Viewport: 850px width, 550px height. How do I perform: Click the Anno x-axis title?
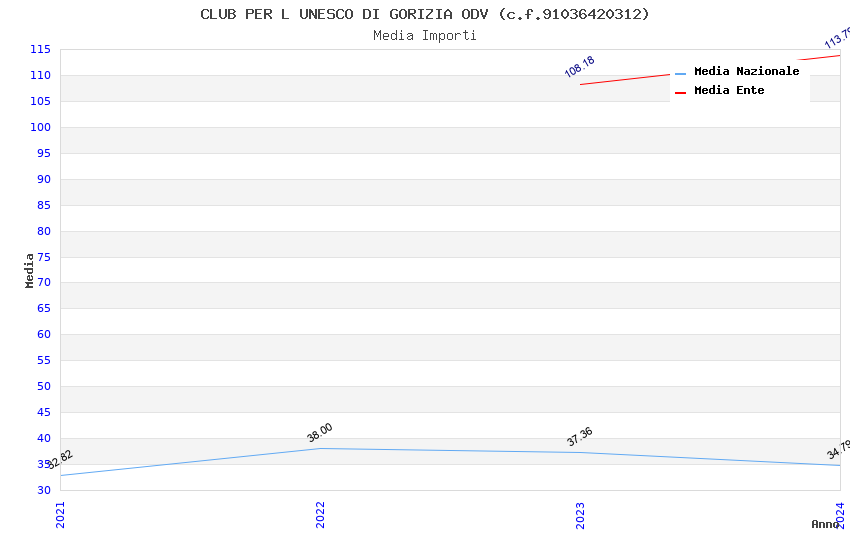(825, 524)
